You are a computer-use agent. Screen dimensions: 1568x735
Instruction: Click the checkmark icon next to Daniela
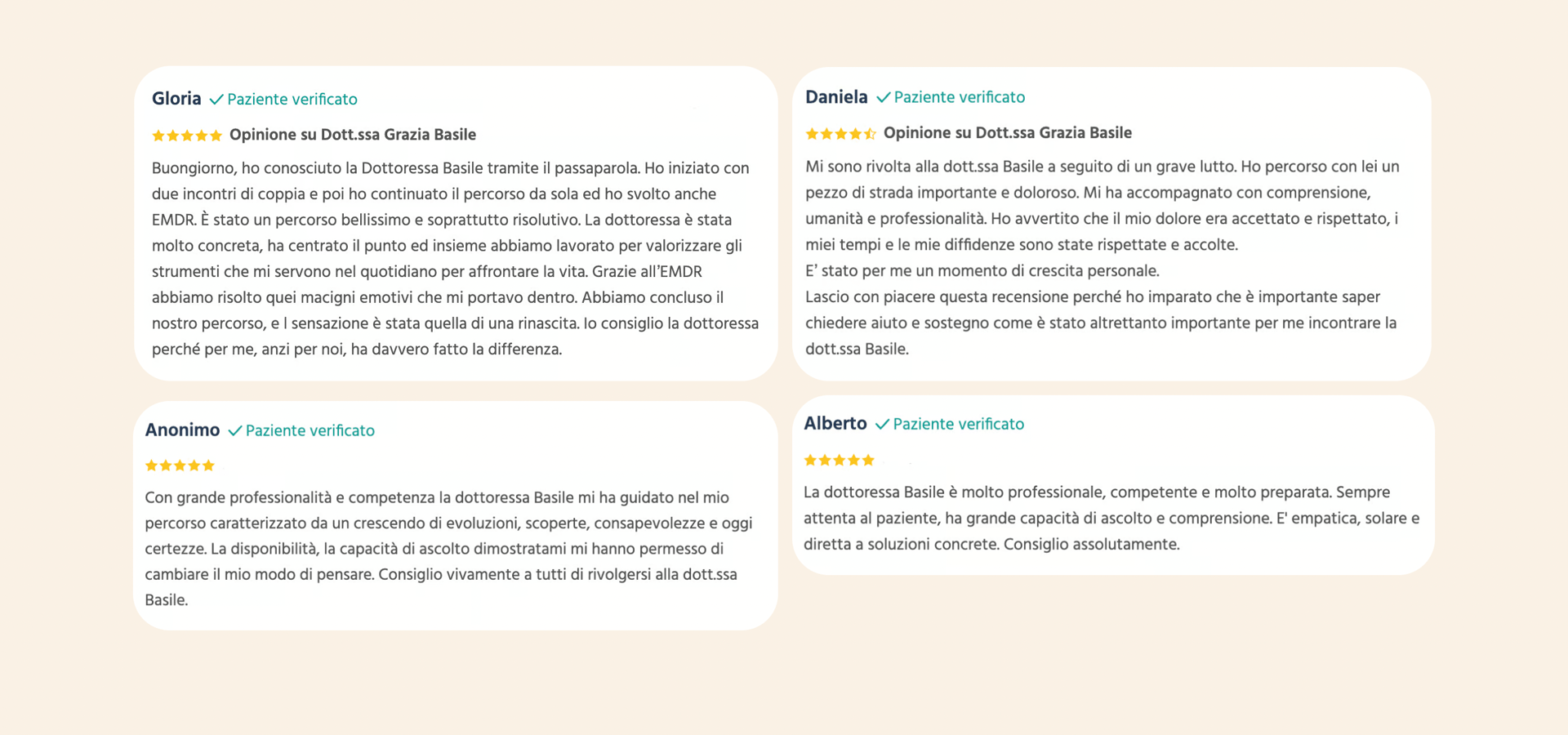click(x=883, y=98)
